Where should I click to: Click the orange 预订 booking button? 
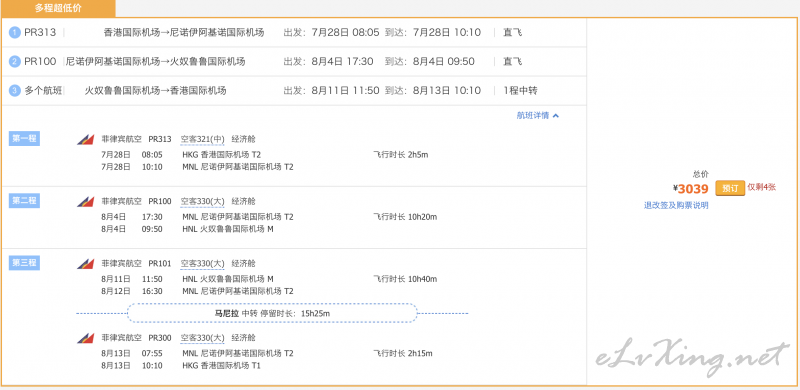click(730, 188)
